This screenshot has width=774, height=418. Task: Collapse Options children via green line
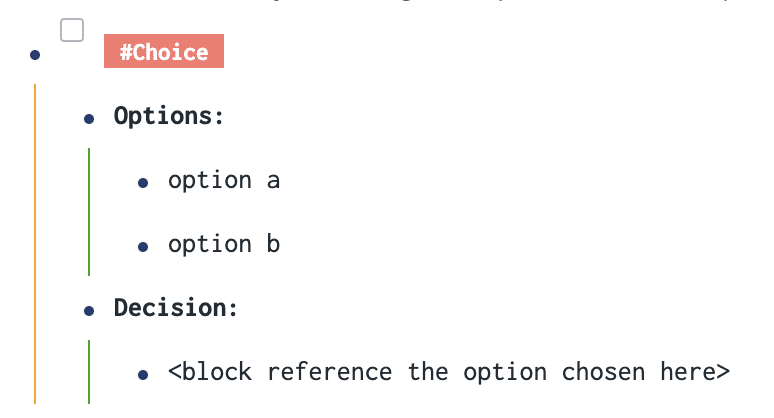(x=89, y=212)
